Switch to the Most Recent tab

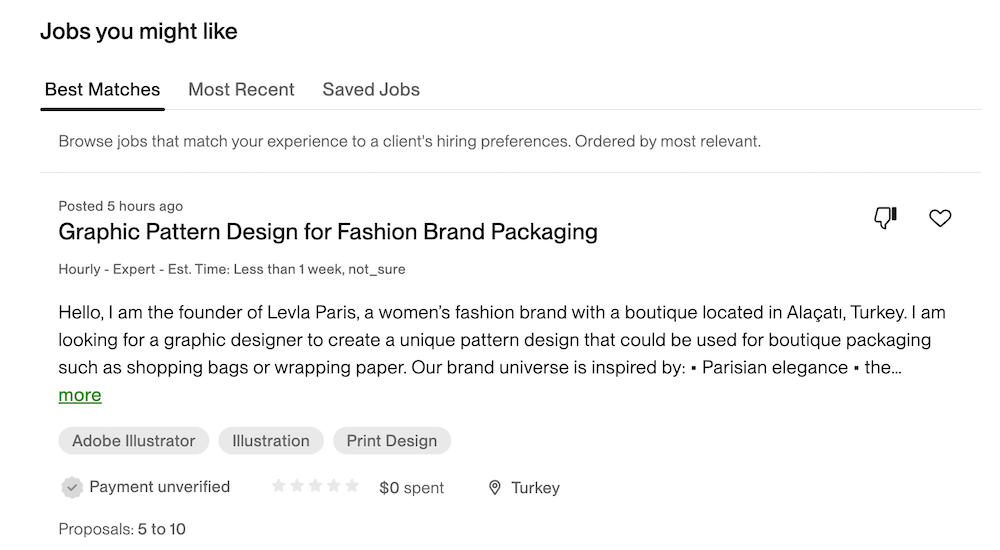click(x=241, y=89)
